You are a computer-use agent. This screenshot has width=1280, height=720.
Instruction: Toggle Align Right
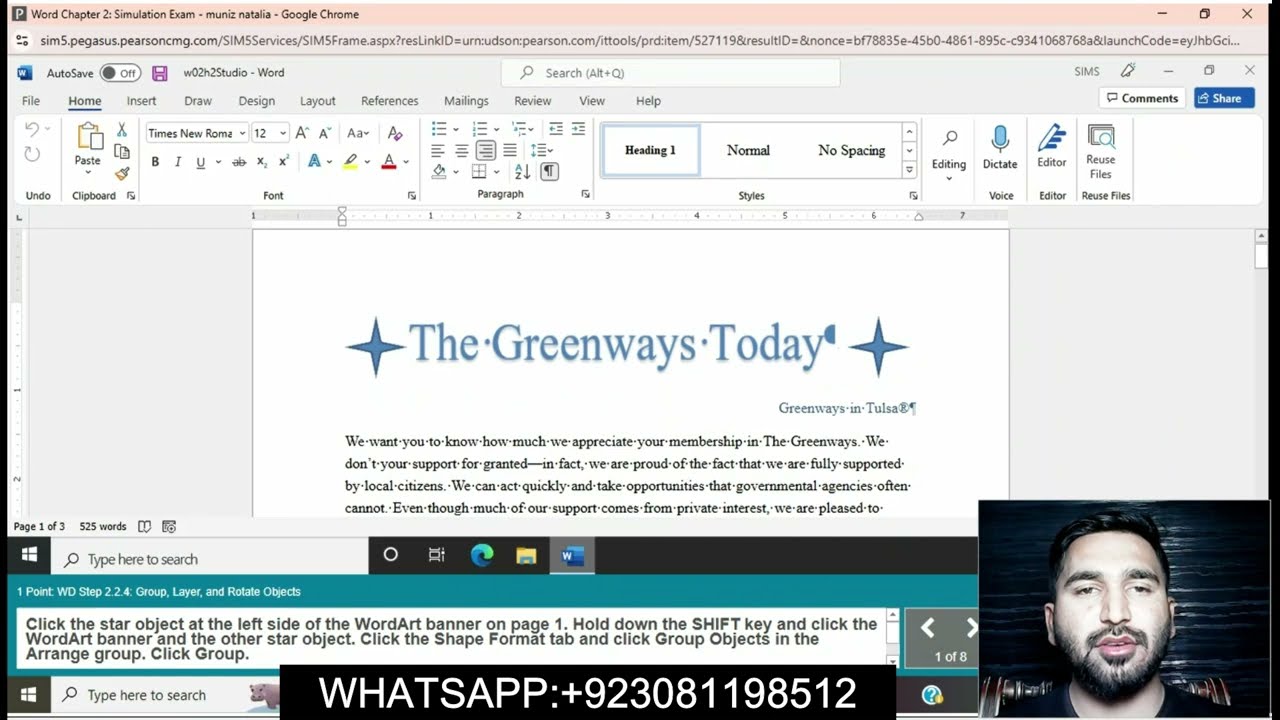[485, 151]
